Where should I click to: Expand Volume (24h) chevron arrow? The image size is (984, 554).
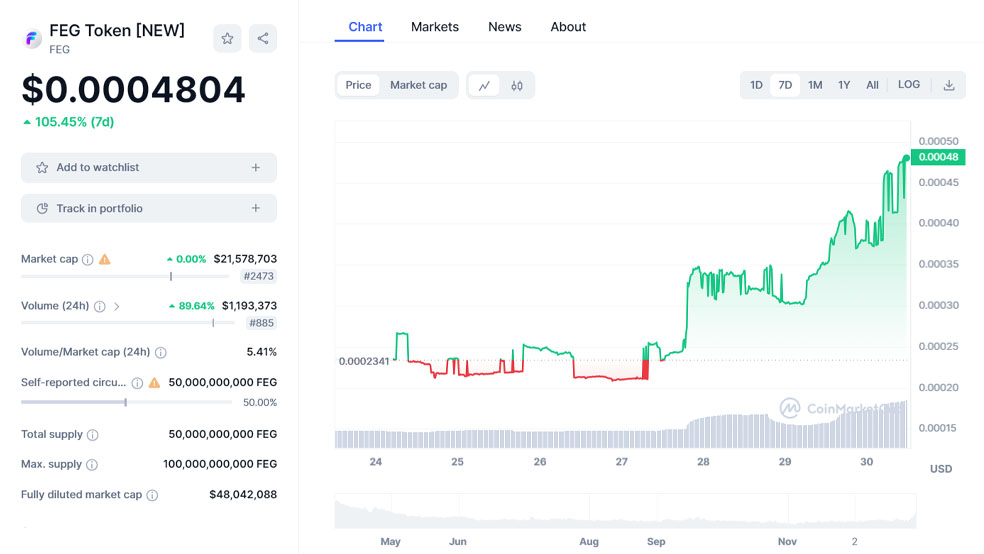click(x=117, y=307)
